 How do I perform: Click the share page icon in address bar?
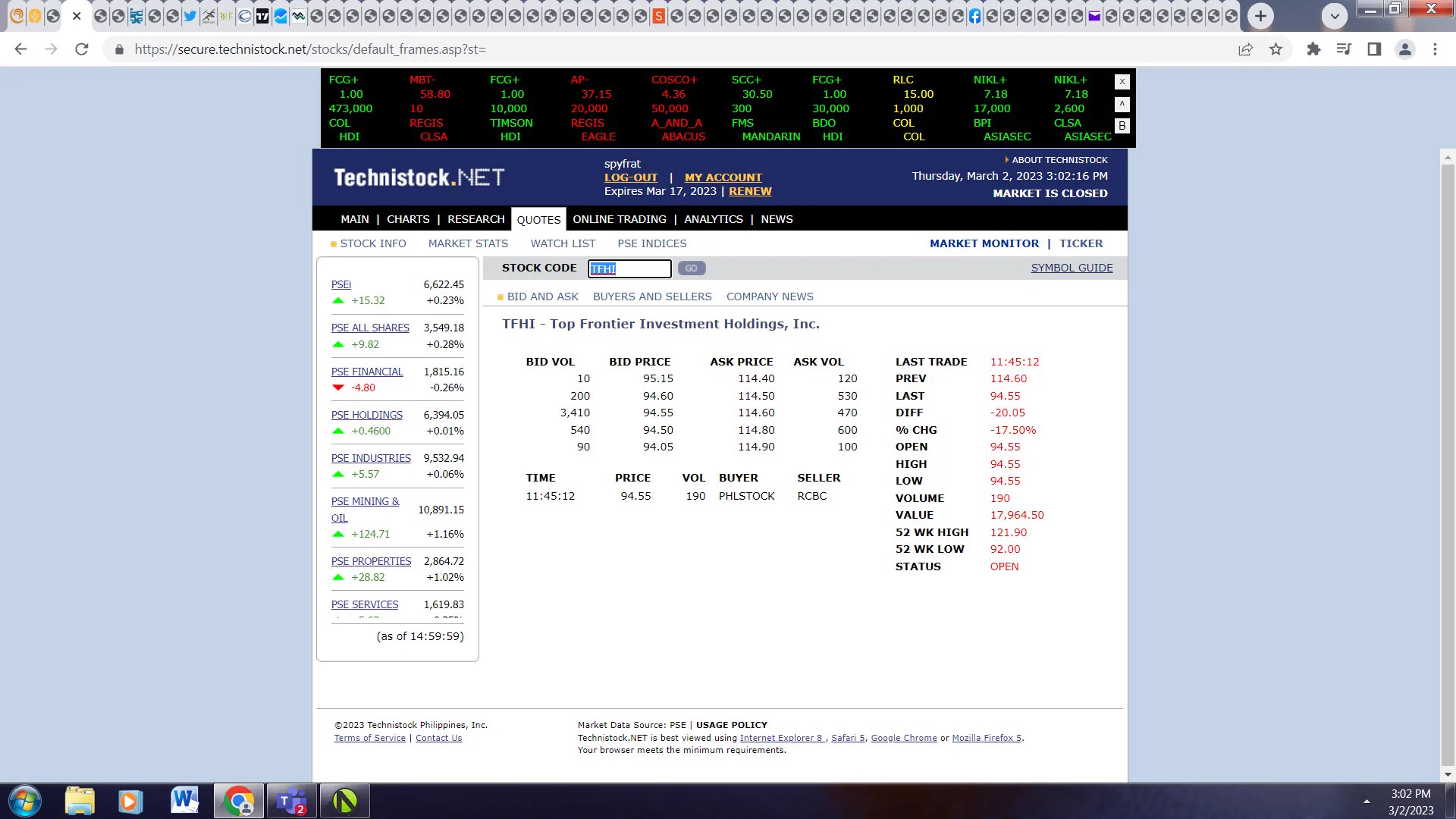[x=1245, y=49]
